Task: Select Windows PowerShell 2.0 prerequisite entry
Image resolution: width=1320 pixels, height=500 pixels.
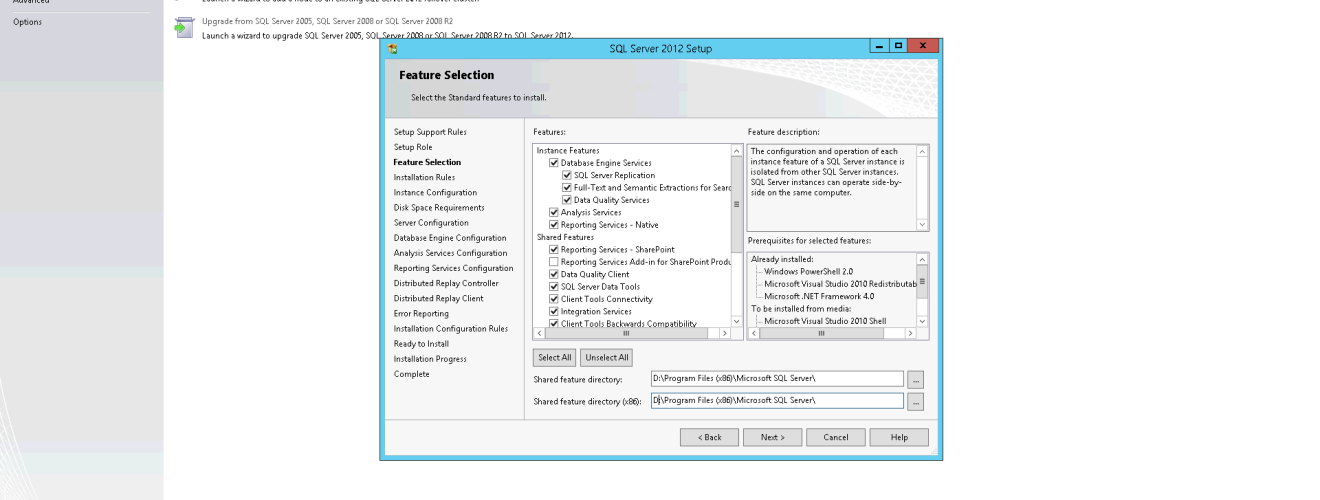Action: (809, 271)
